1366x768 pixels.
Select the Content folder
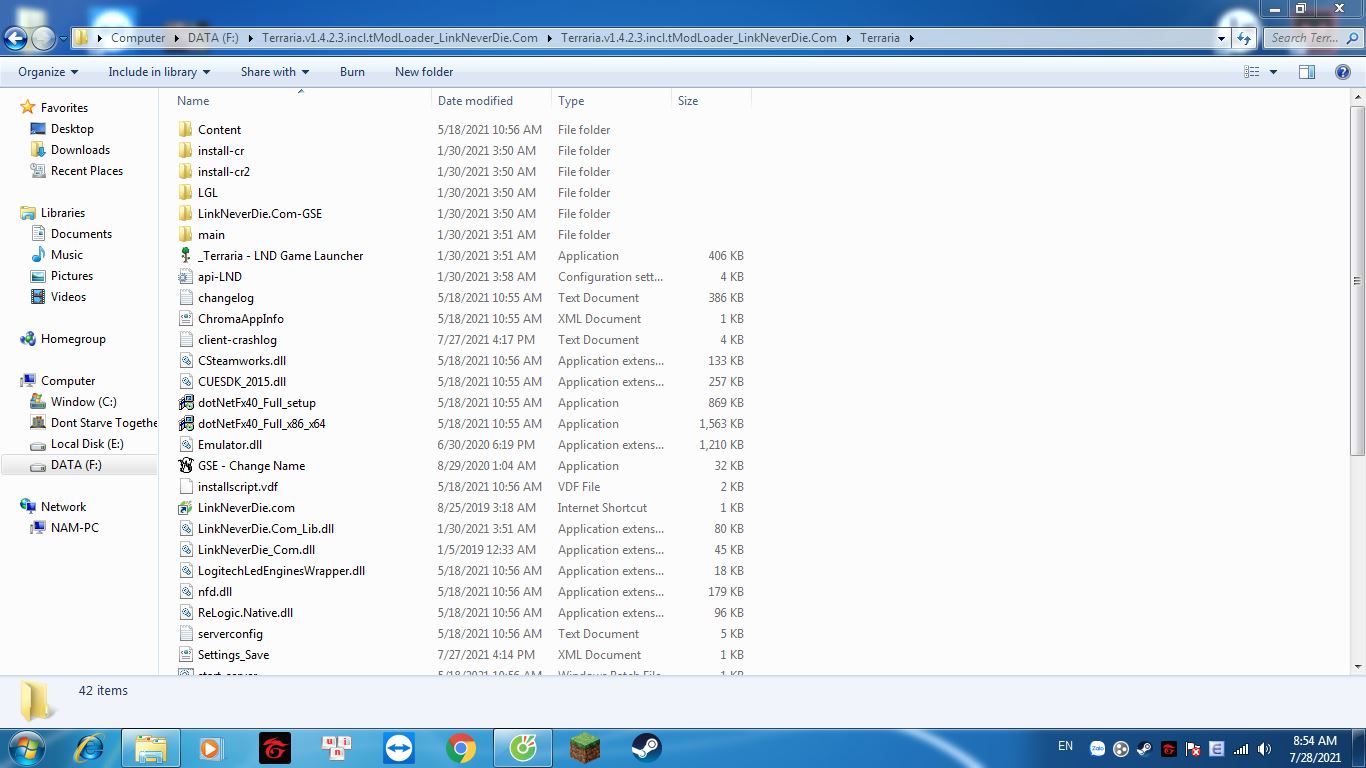click(x=219, y=130)
